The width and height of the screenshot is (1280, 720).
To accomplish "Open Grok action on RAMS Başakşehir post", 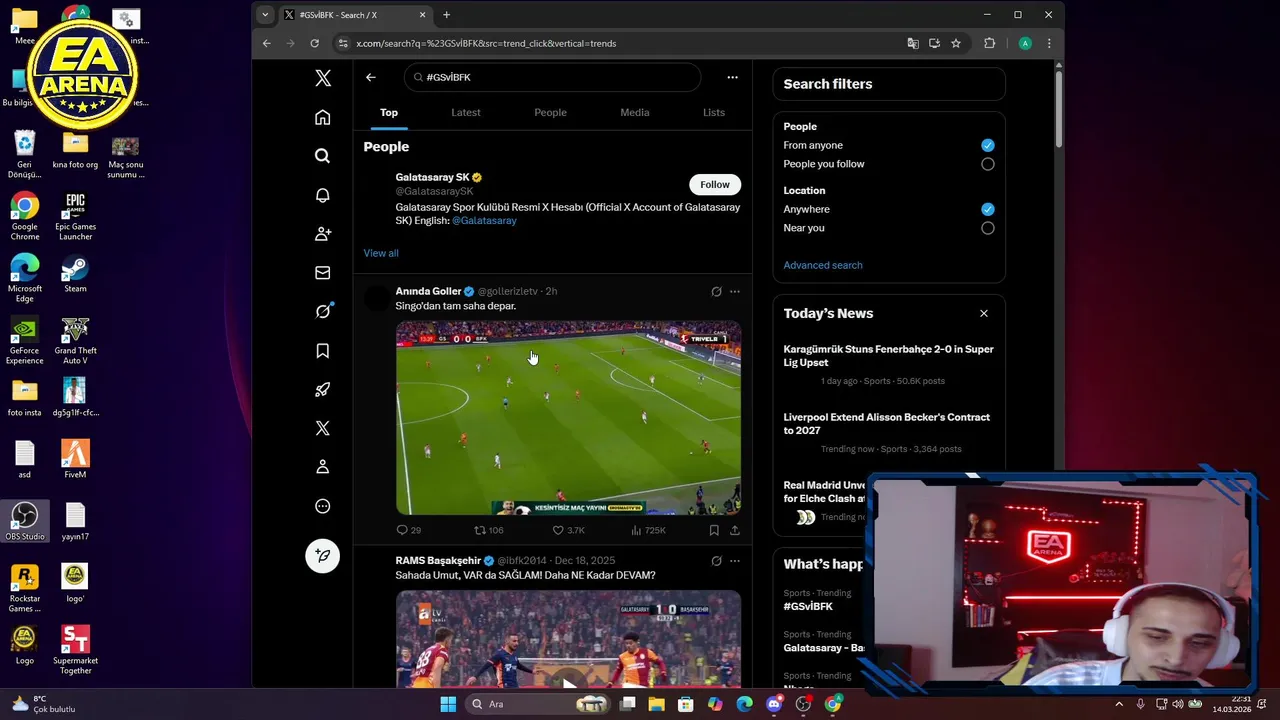I will click(x=716, y=561).
